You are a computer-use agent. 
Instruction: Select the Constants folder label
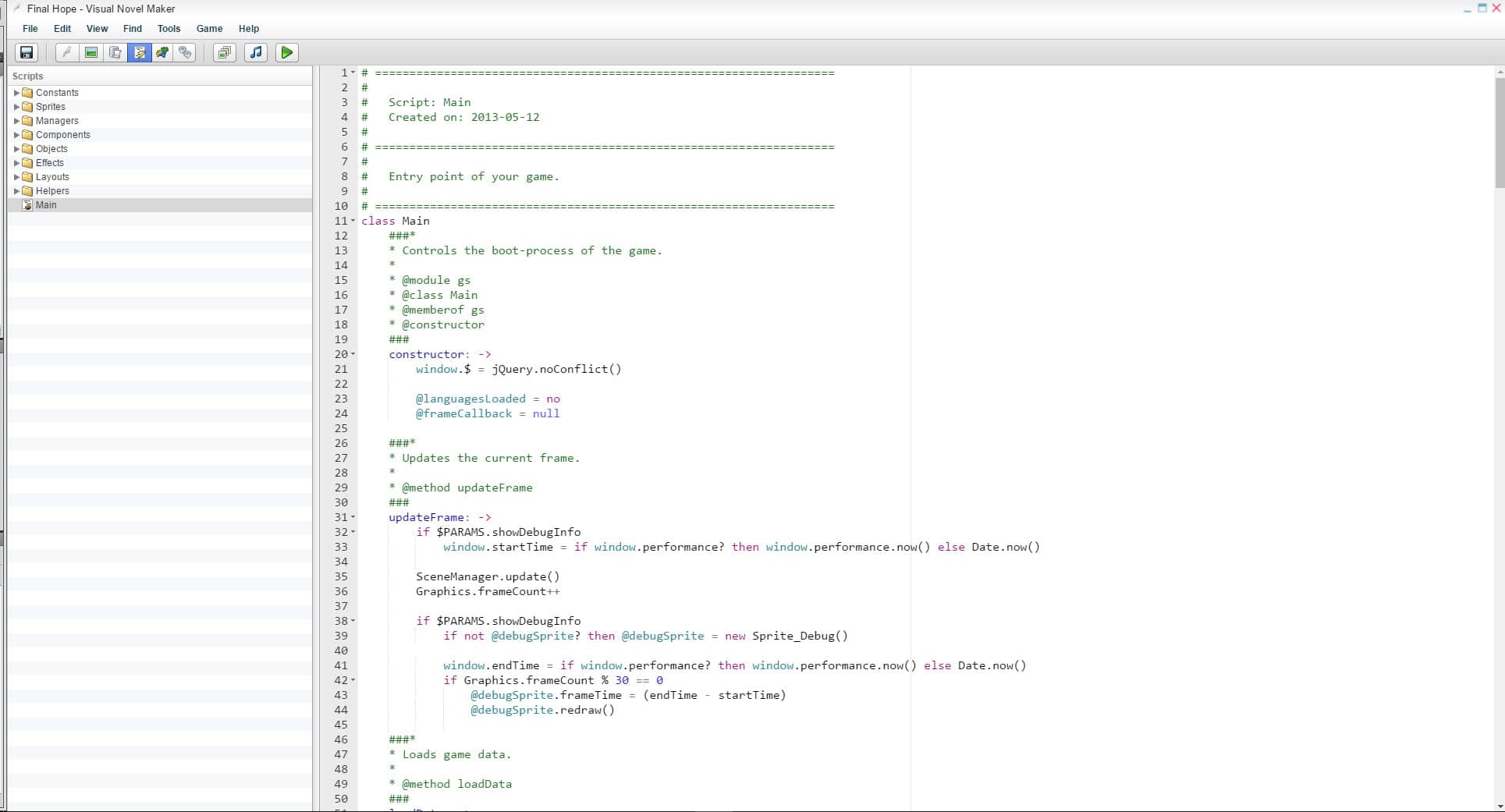point(57,93)
